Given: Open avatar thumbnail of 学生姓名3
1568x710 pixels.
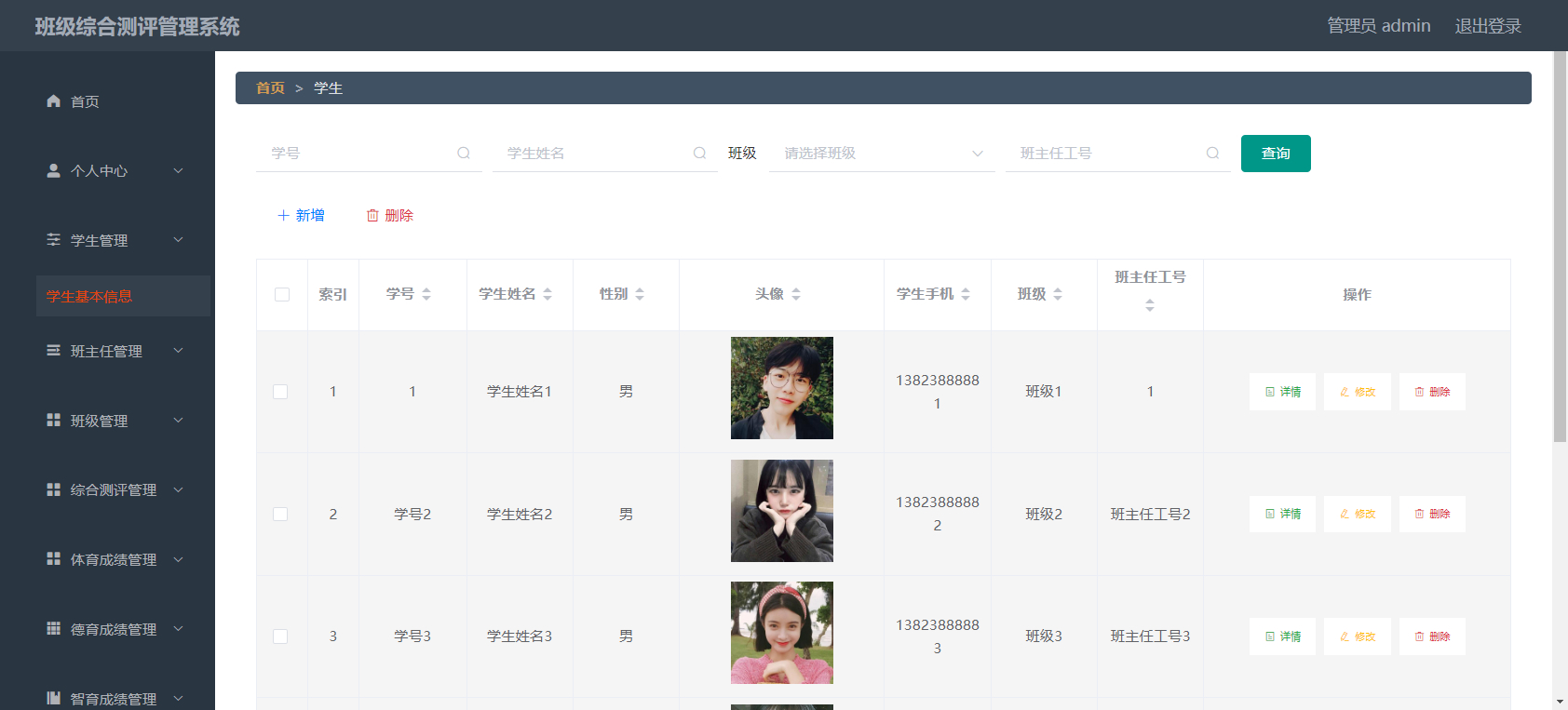Looking at the screenshot, I should tap(782, 633).
